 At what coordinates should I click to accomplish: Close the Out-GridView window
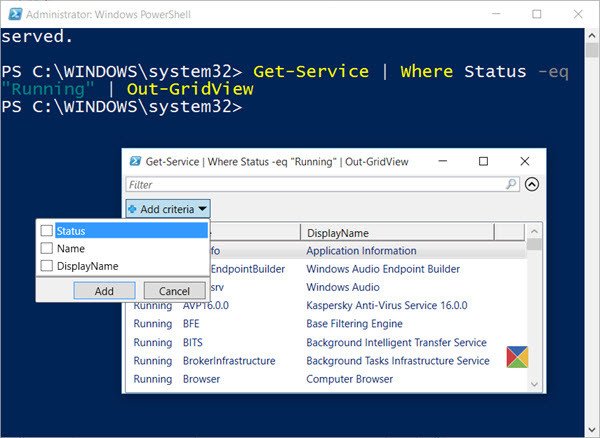pyautogui.click(x=525, y=161)
